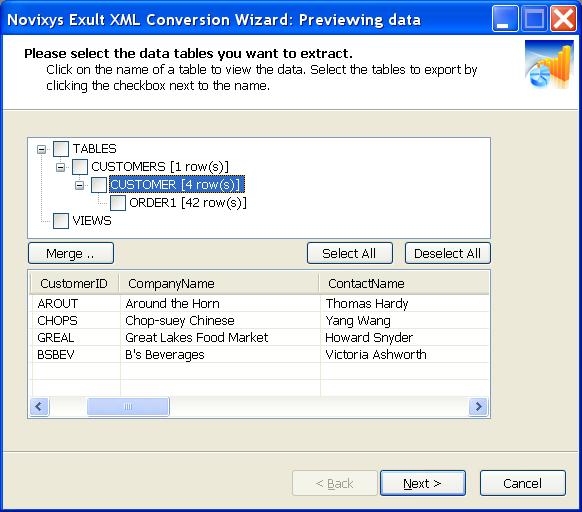Tick the CUSTOMERS [1 row(s)] checkbox

pyautogui.click(x=80, y=167)
